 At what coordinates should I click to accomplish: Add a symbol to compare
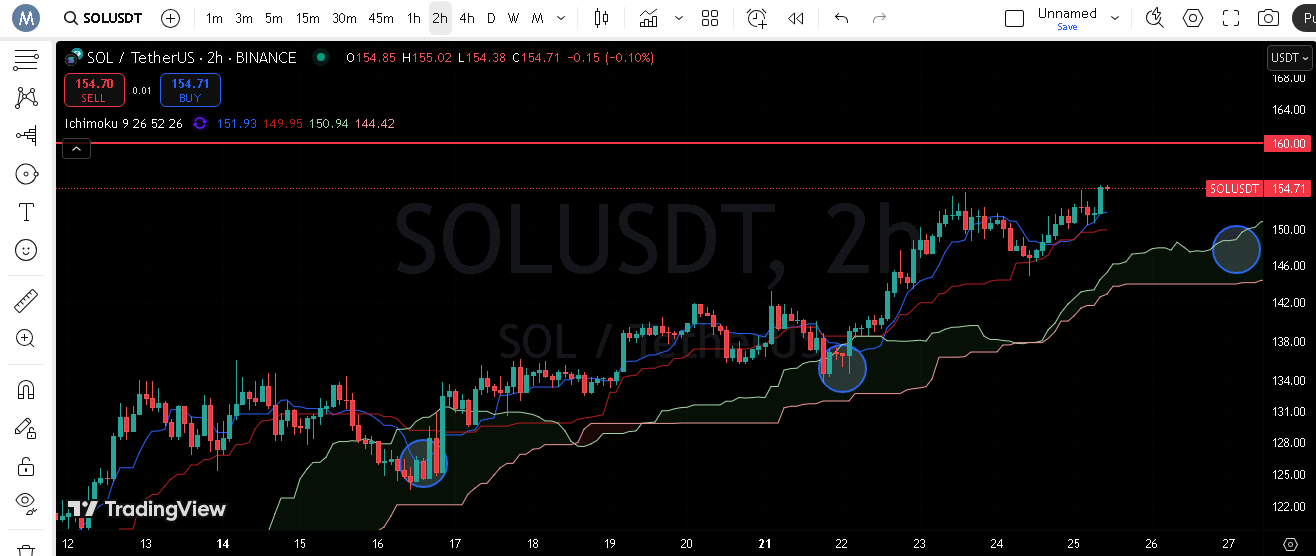(x=171, y=18)
